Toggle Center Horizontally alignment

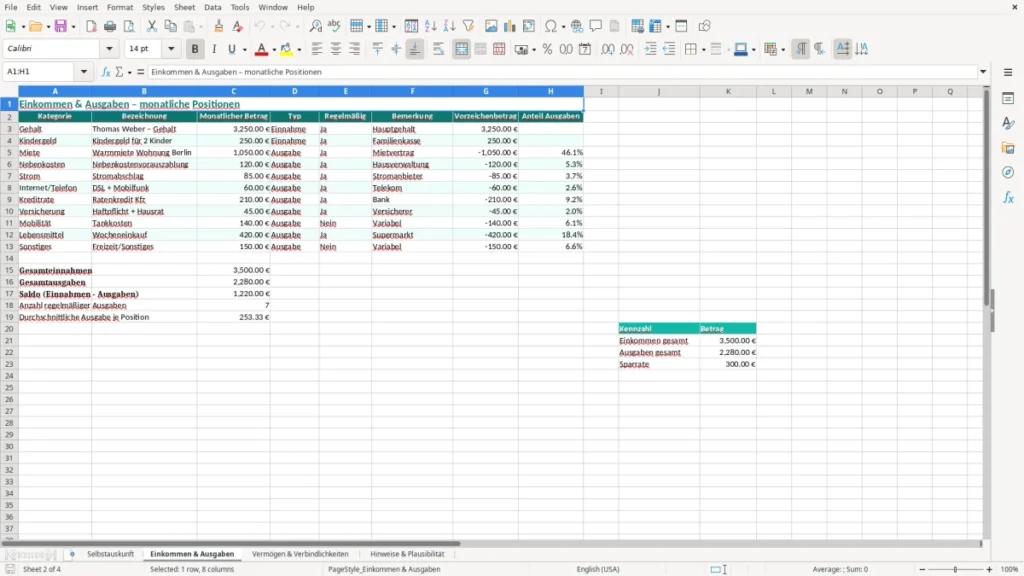click(336, 49)
